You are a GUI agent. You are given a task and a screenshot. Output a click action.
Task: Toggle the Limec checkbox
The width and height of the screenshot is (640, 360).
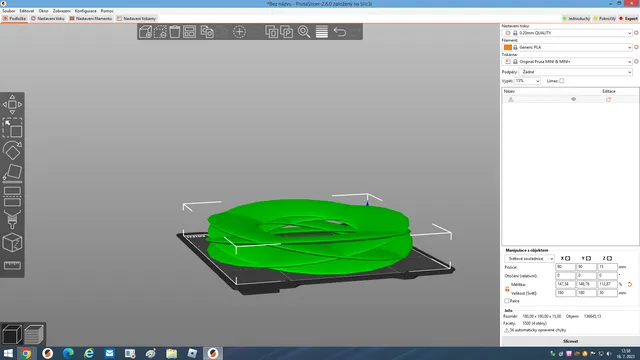(562, 81)
